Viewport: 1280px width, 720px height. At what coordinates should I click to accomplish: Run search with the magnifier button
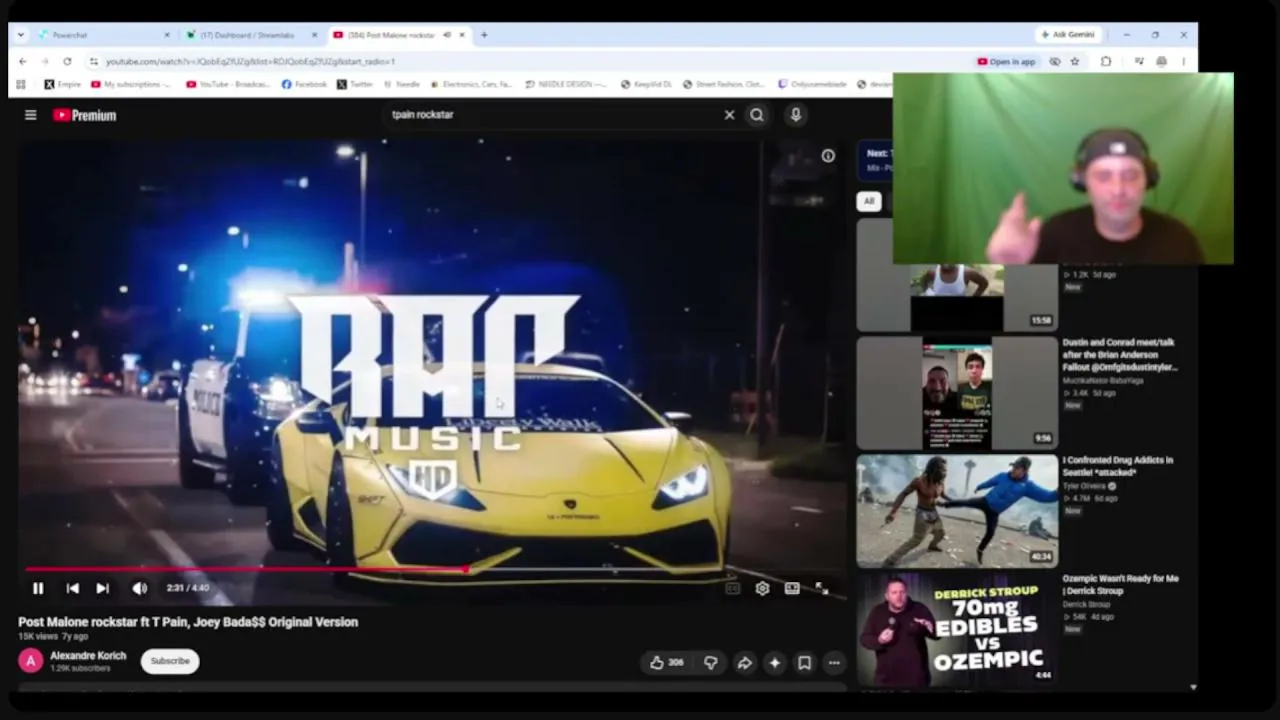click(757, 115)
